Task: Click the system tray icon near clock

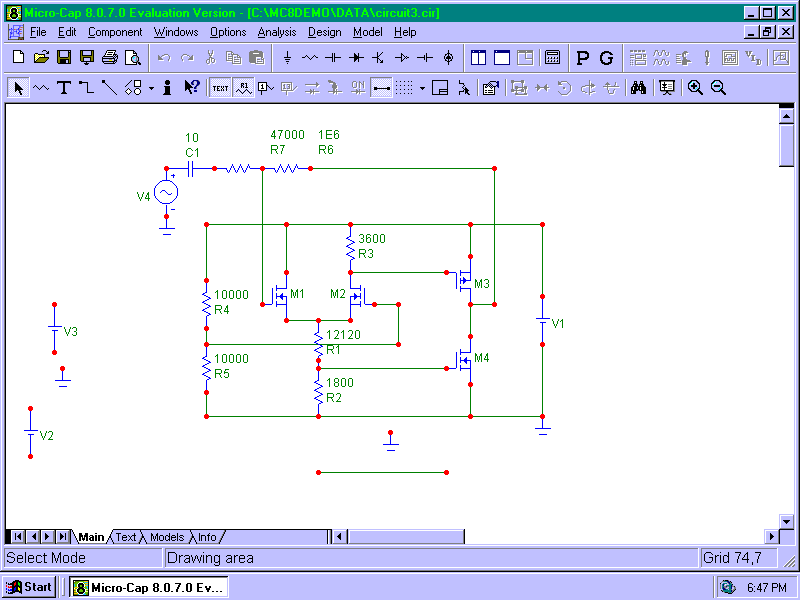Action: [728, 587]
